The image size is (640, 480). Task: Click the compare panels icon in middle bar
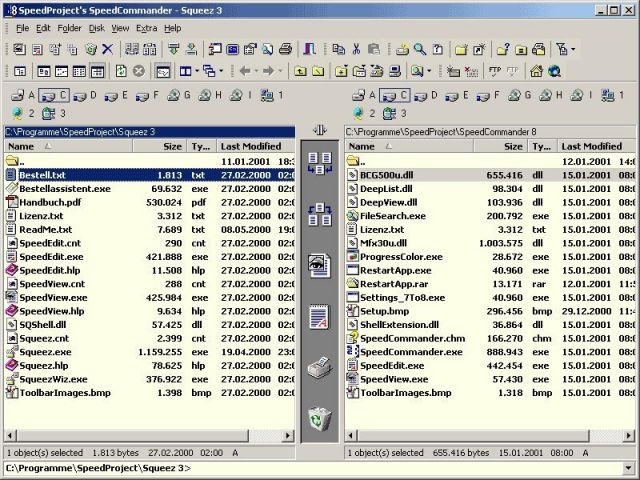[x=320, y=163]
